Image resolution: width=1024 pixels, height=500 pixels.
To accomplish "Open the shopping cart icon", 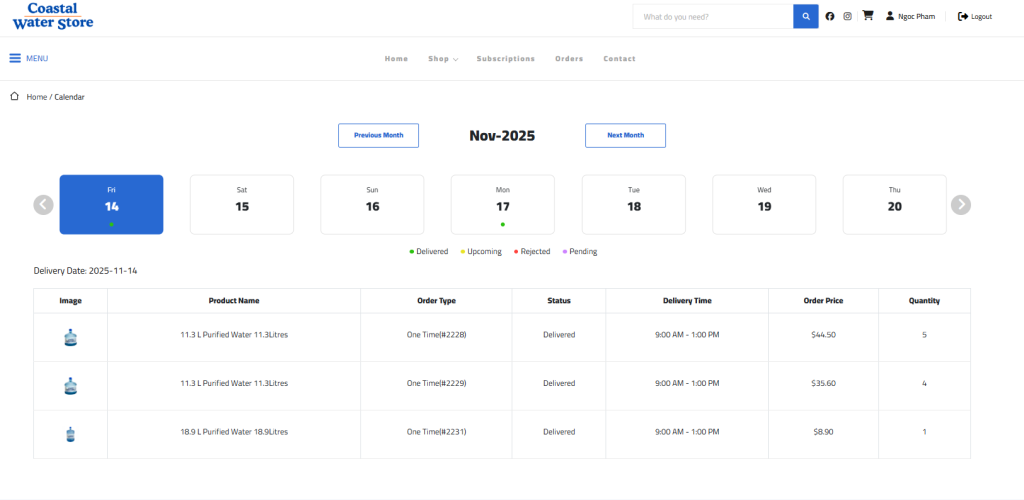I will click(867, 16).
